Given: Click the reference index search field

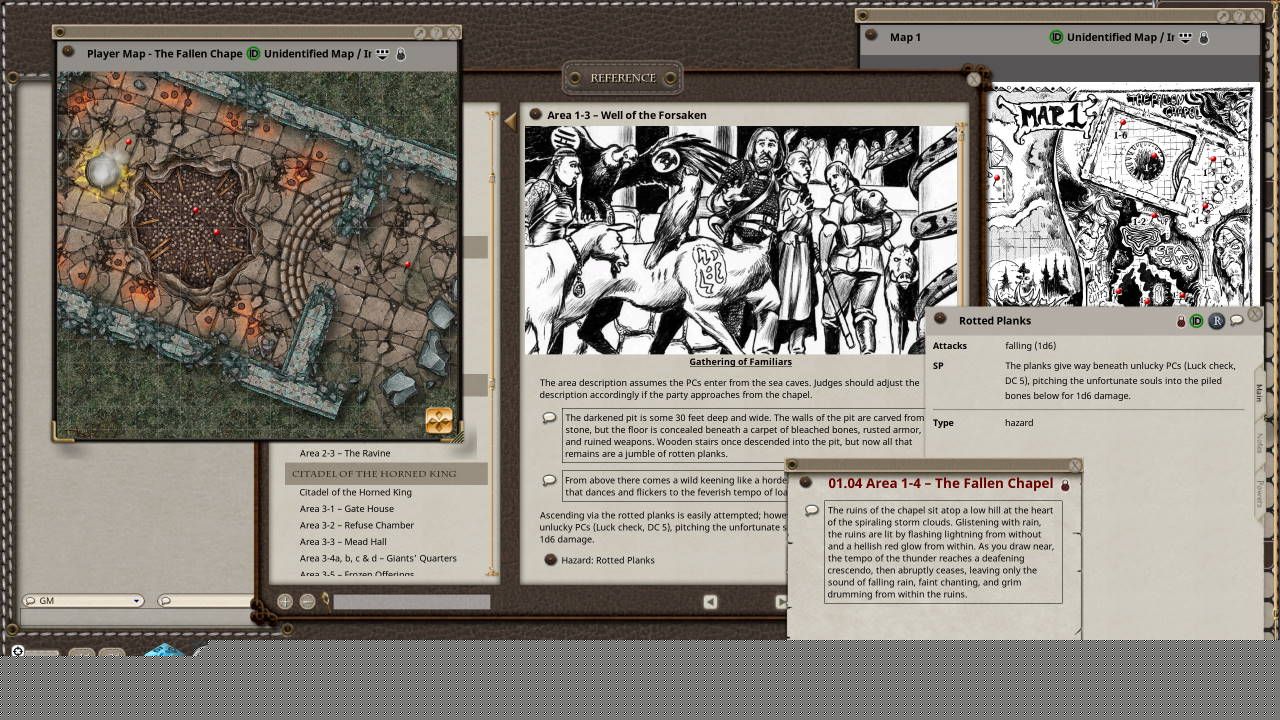Looking at the screenshot, I should [412, 602].
